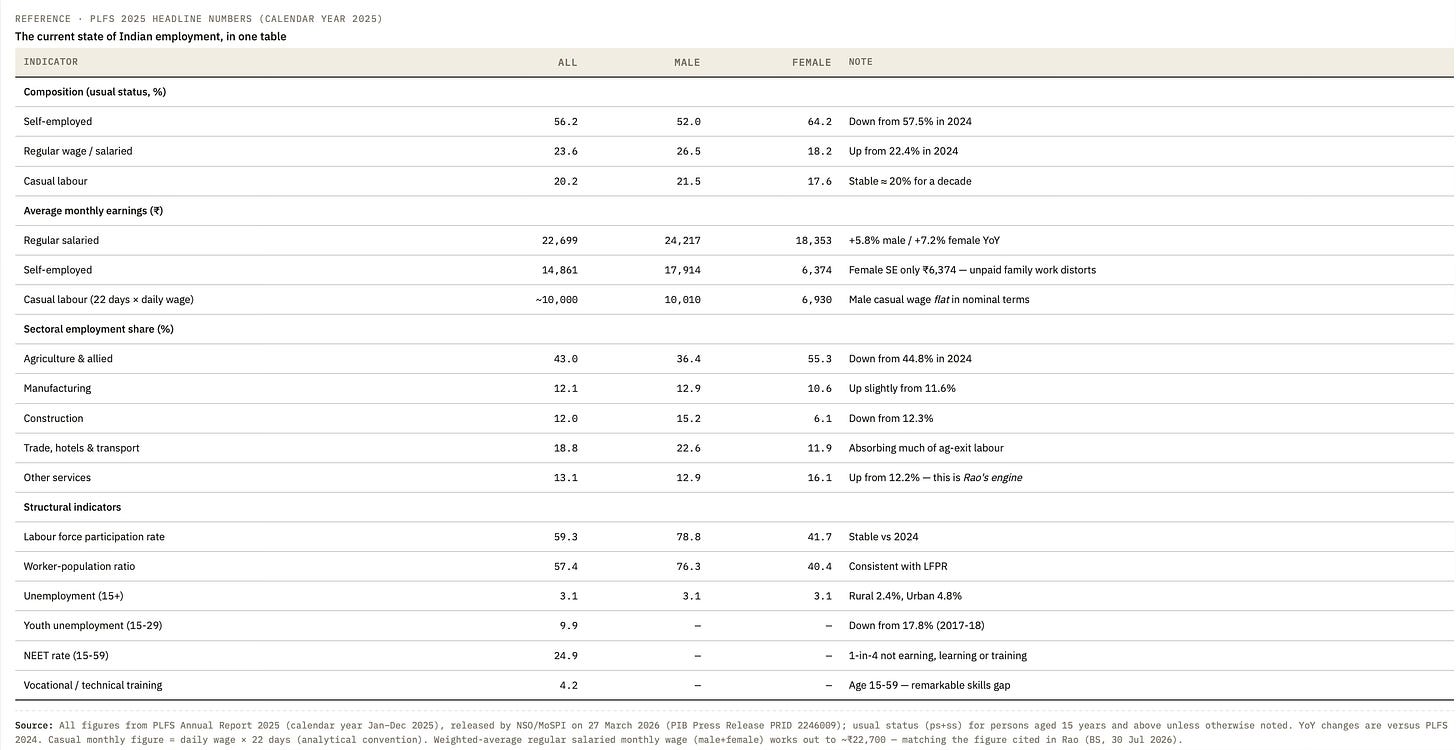Click the 'Unemployment (15+)' row label
The image size is (1456, 750).
click(74, 596)
